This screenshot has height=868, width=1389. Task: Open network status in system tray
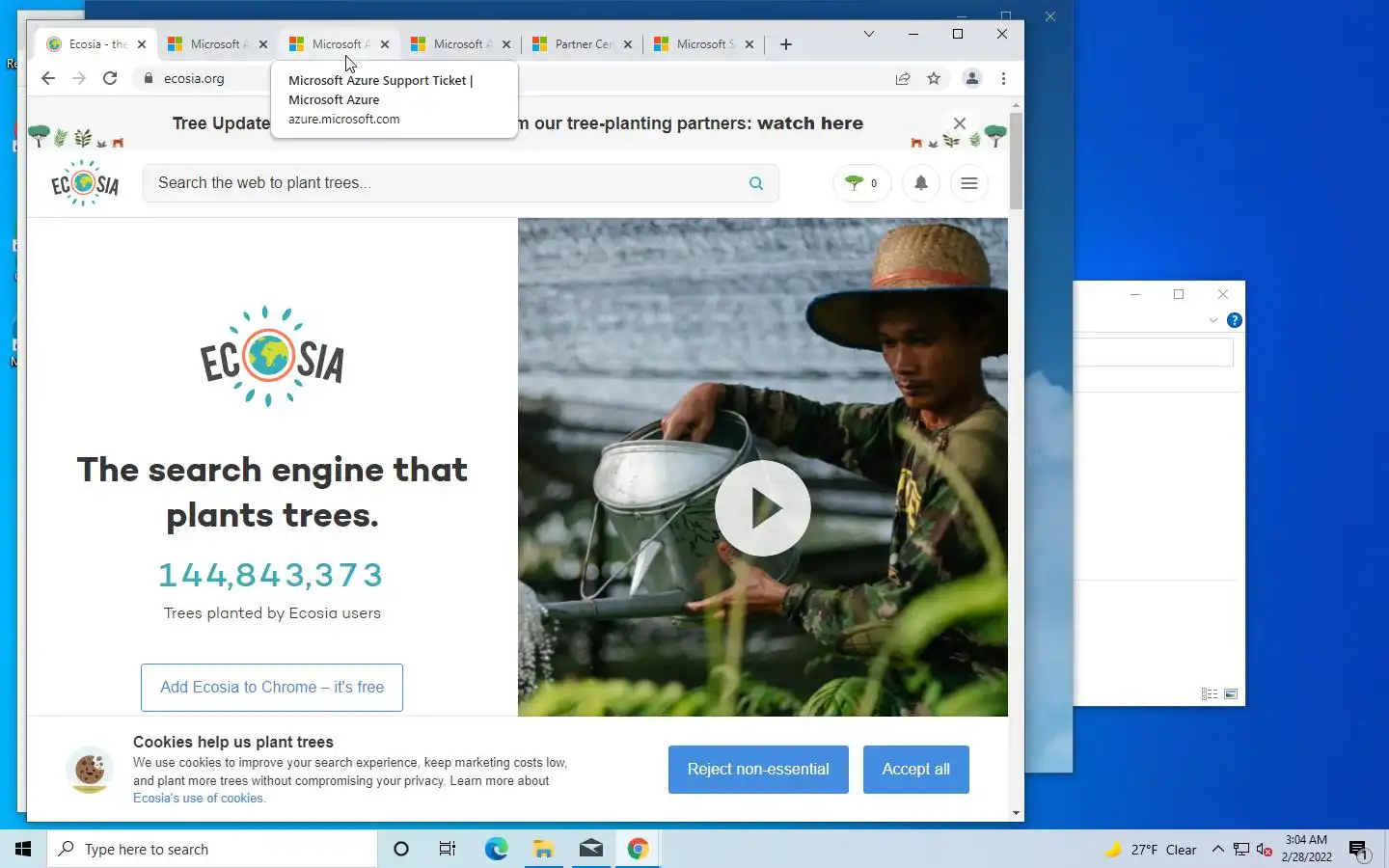pos(1240,850)
